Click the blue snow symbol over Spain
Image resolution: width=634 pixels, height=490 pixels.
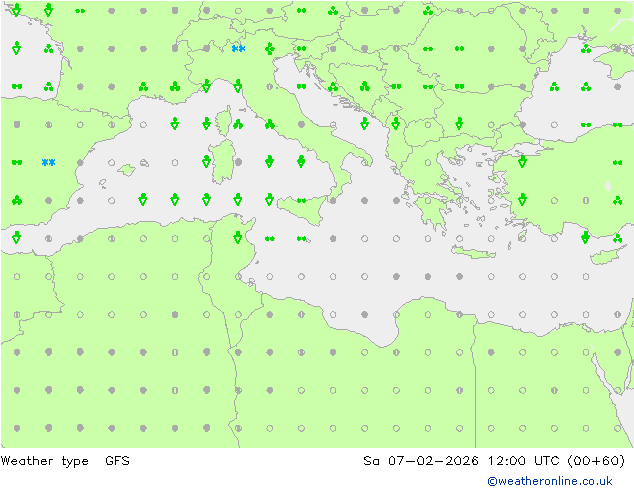point(49,163)
